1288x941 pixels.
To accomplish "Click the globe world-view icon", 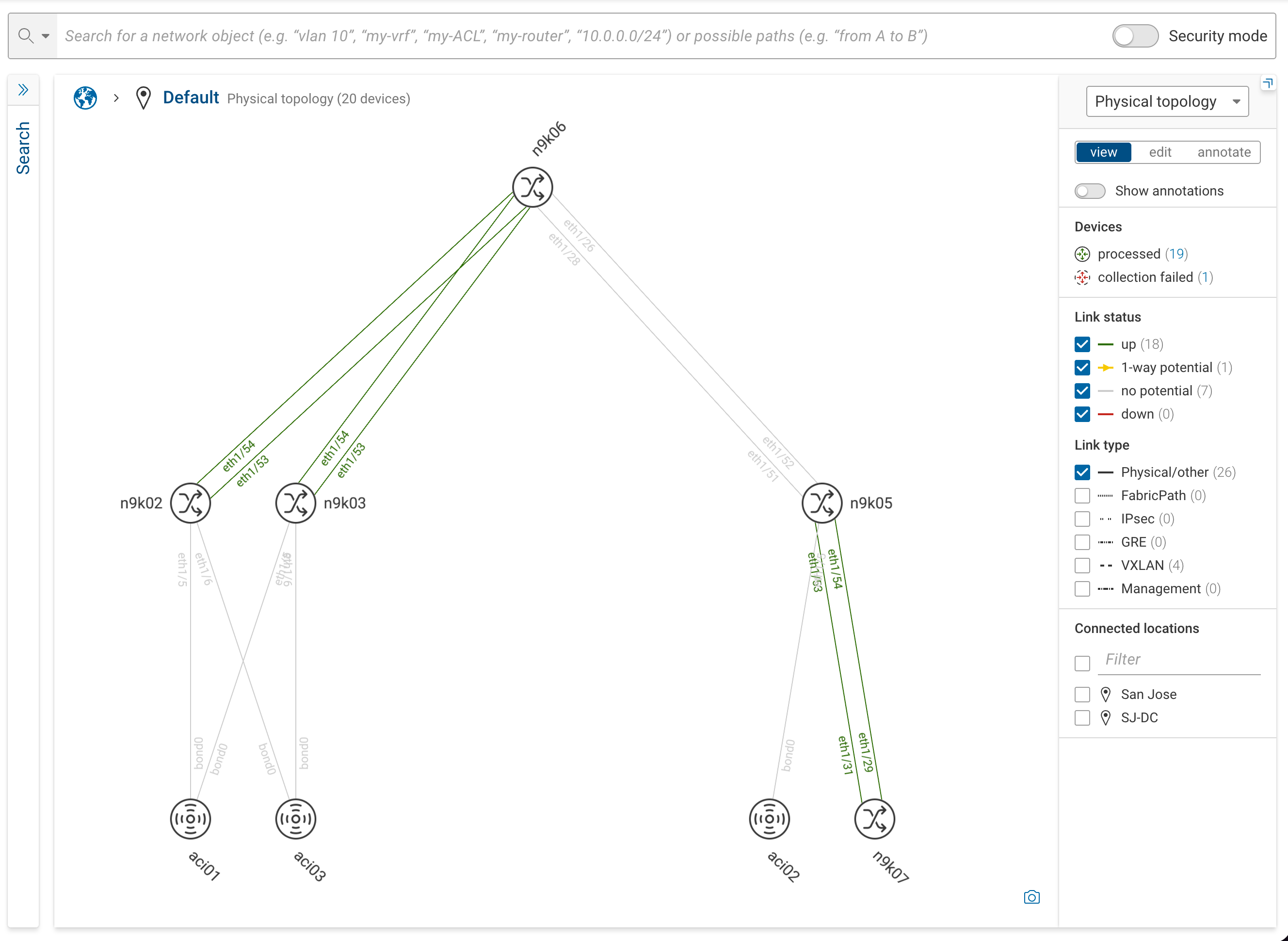I will click(x=85, y=98).
